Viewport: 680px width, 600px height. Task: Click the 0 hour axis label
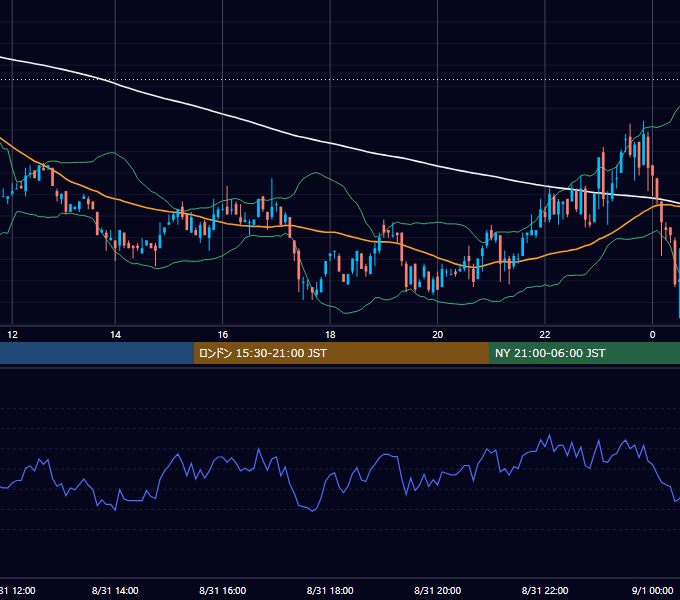click(652, 335)
